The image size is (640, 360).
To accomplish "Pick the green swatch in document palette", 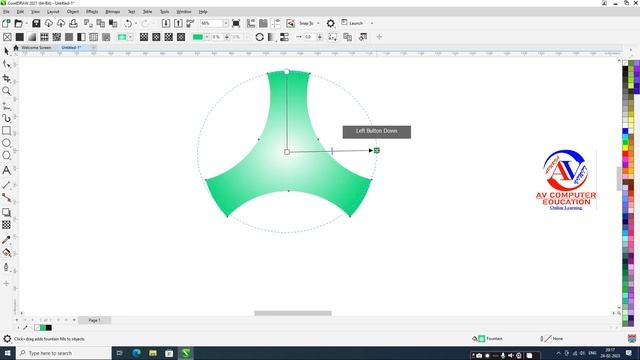I will pos(43,328).
